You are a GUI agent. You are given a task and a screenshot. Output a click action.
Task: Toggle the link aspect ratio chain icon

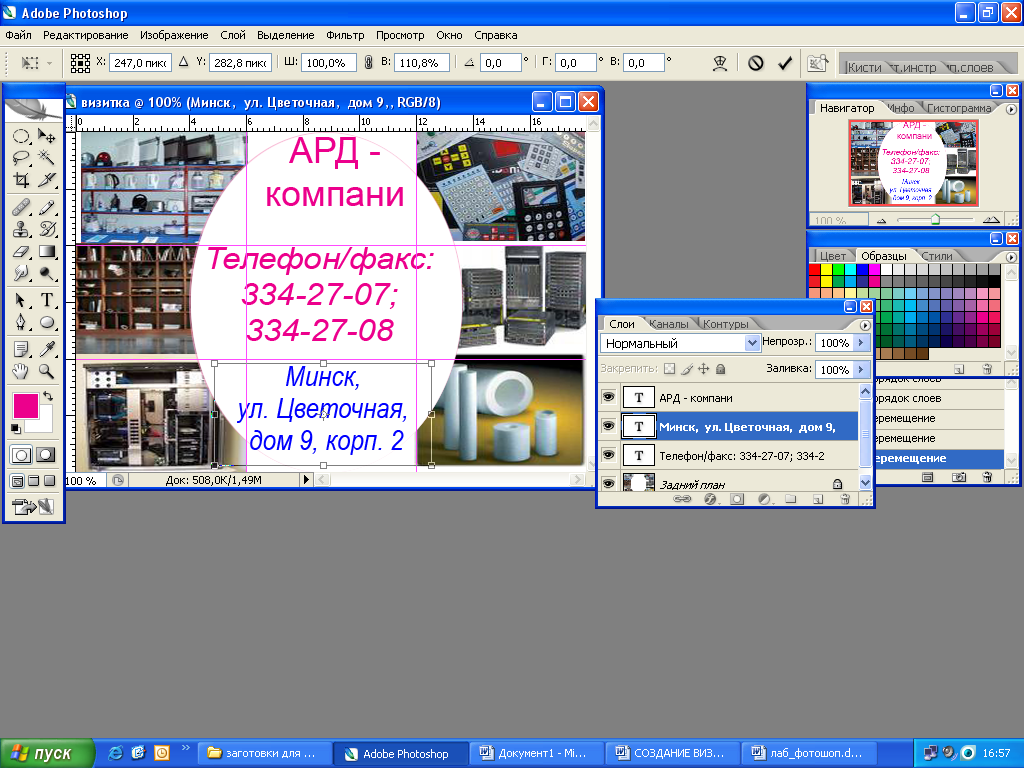pos(368,63)
